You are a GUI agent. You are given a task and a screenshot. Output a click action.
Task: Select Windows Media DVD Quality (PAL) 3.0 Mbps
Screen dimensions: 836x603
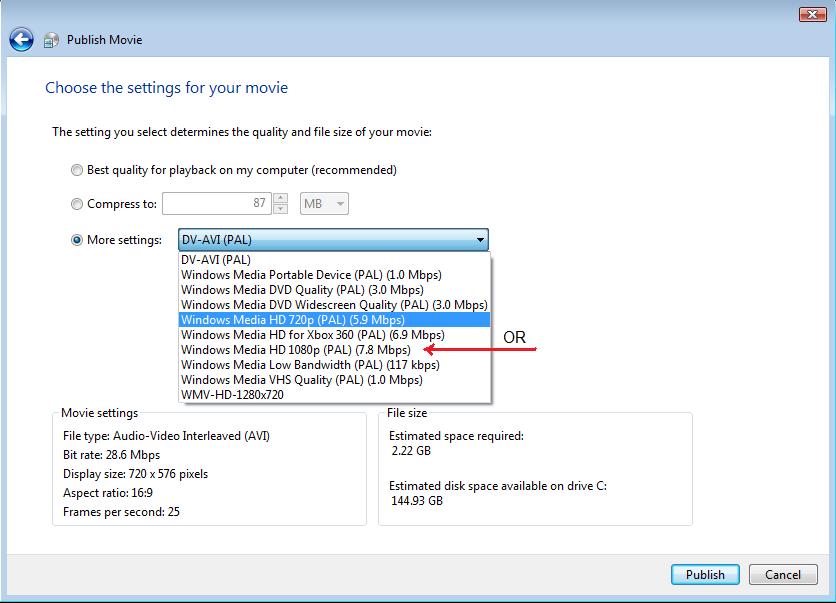click(x=302, y=290)
